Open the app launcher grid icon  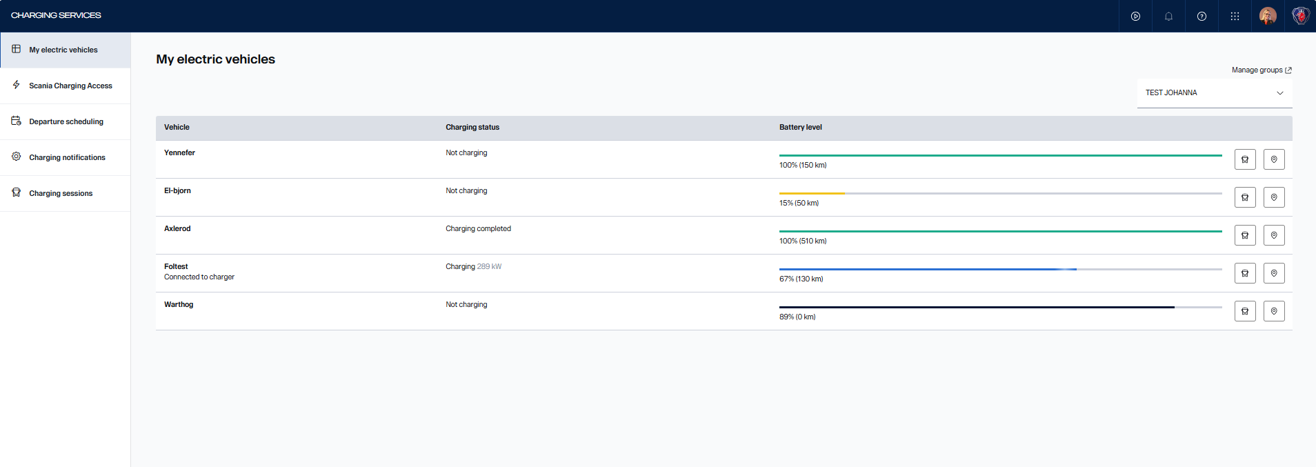tap(1234, 16)
